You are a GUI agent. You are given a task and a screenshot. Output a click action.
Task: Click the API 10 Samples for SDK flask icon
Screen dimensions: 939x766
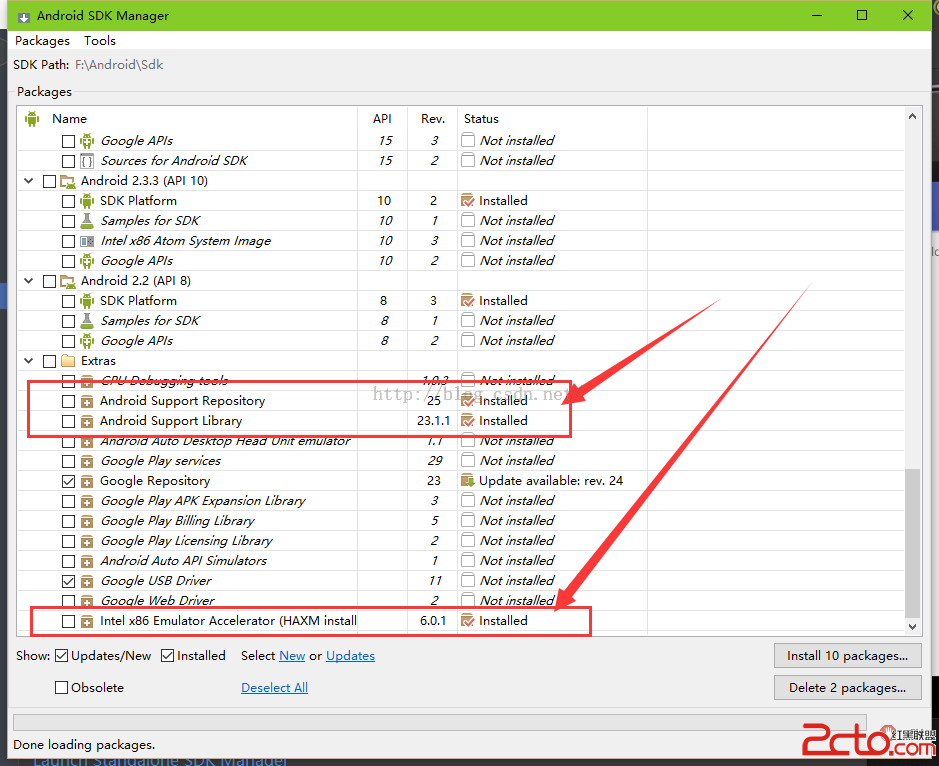(87, 221)
